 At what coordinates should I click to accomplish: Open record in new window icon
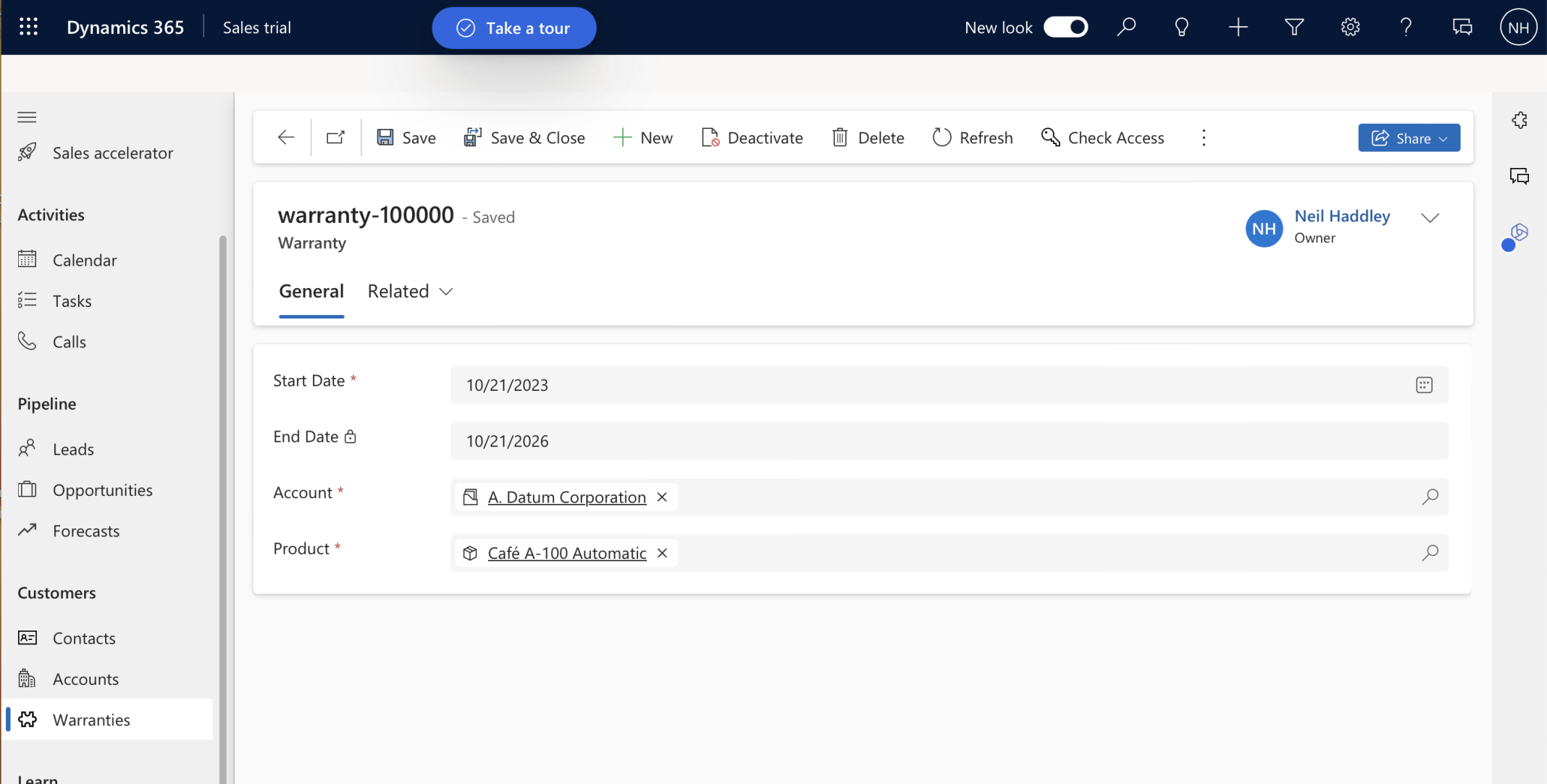(x=335, y=138)
